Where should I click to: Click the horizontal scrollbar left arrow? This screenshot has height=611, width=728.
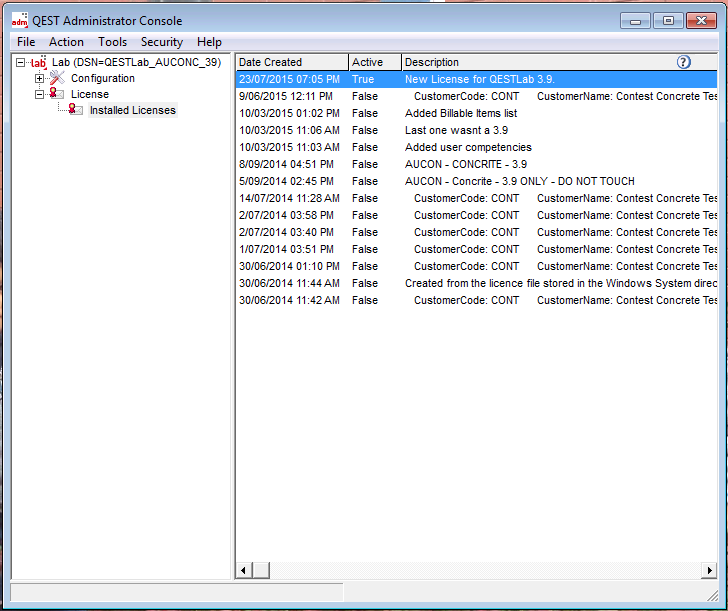point(243,570)
